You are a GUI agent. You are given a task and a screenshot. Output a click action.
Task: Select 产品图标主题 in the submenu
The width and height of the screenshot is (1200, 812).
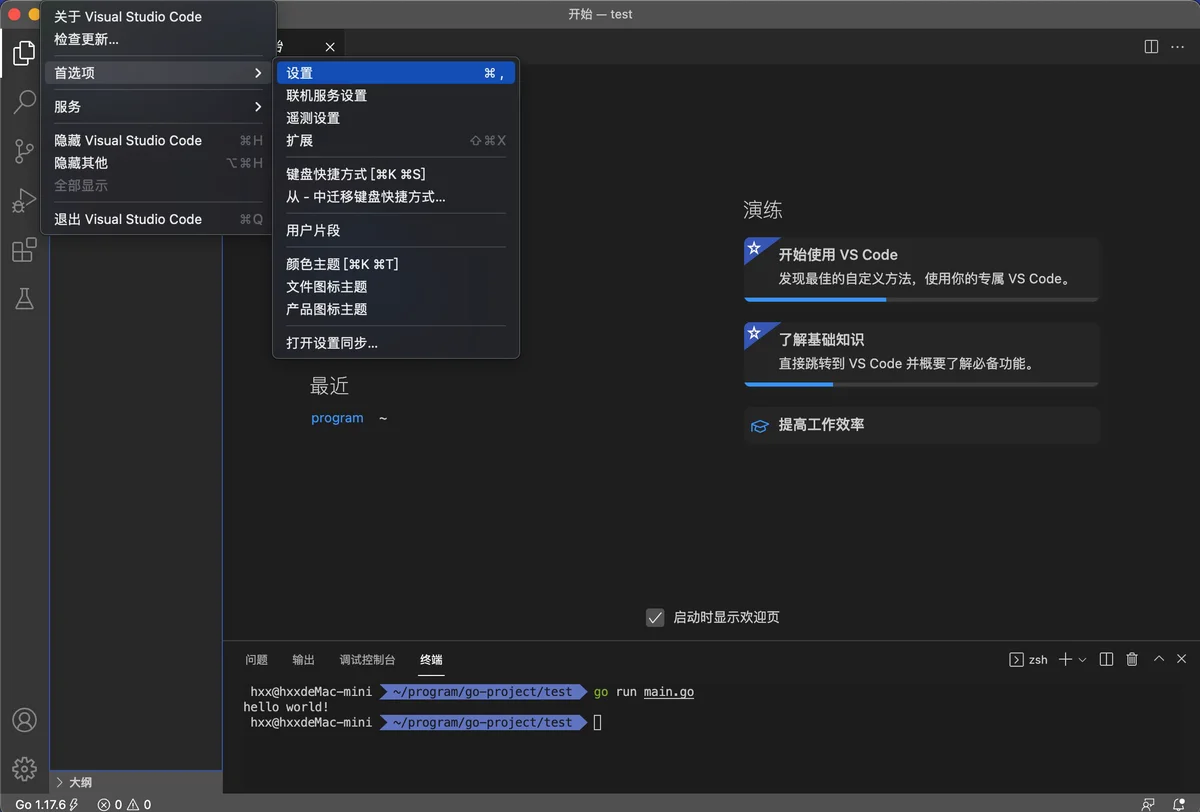tap(396, 309)
